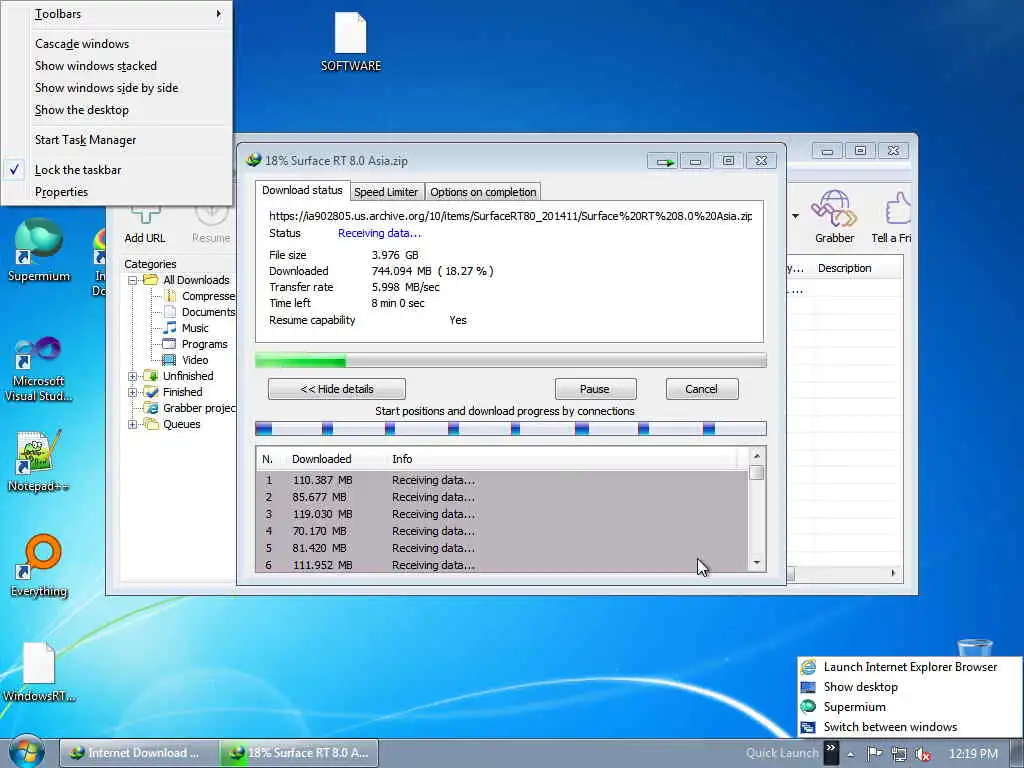This screenshot has height=768, width=1024.
Task: Select the Everything desktop shortcut
Action: point(39,566)
